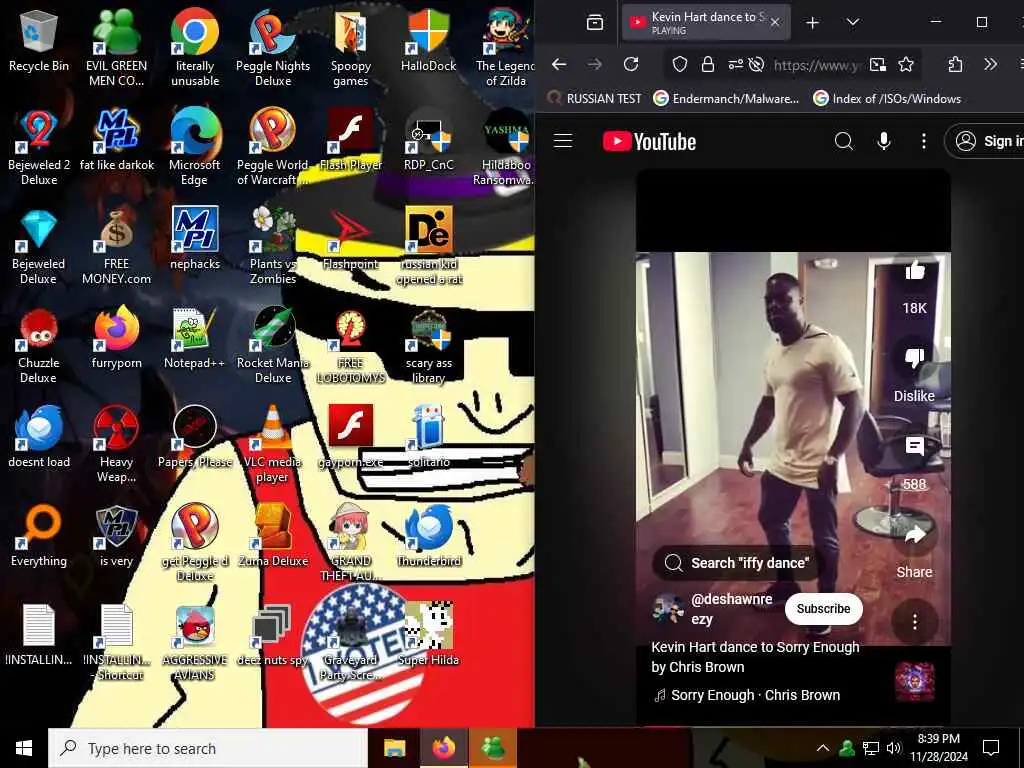
Task: Click the Sign in button
Action: pos(986,141)
